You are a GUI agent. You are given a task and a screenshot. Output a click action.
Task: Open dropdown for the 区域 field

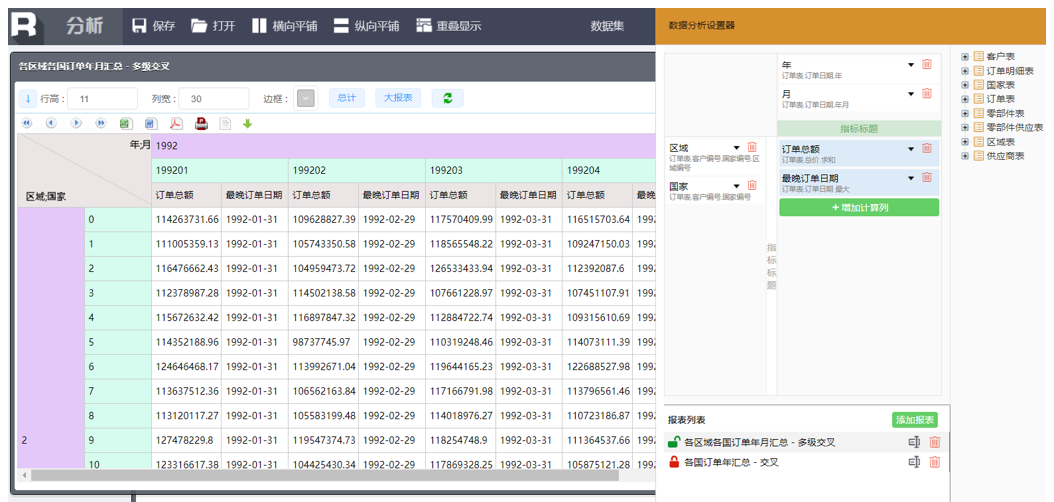click(x=737, y=149)
